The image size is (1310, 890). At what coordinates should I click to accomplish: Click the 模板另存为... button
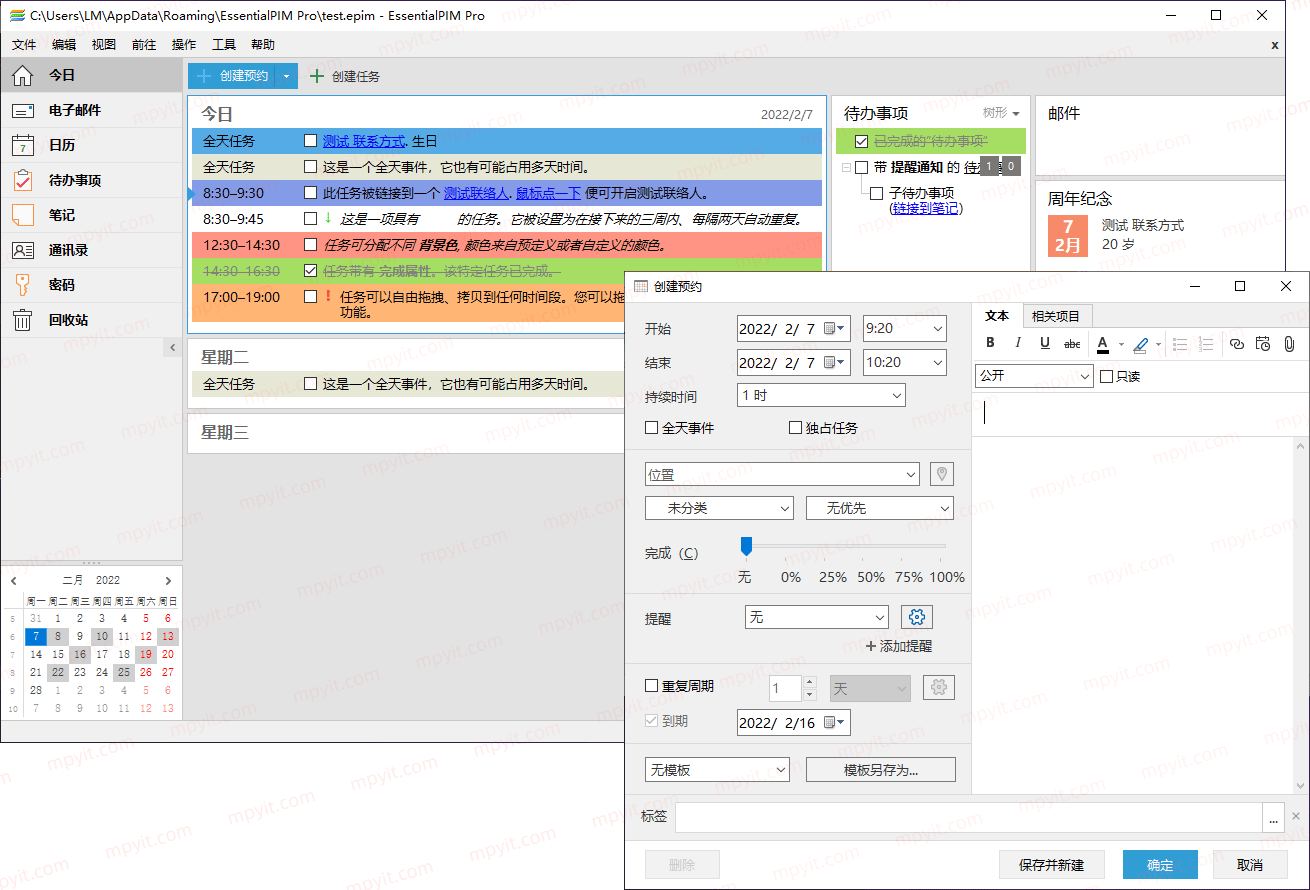[x=881, y=769]
